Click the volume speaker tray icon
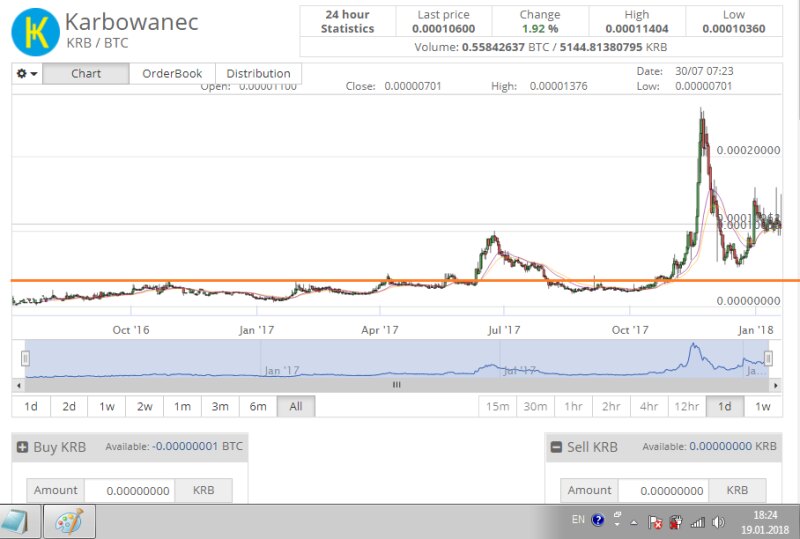 pyautogui.click(x=717, y=521)
